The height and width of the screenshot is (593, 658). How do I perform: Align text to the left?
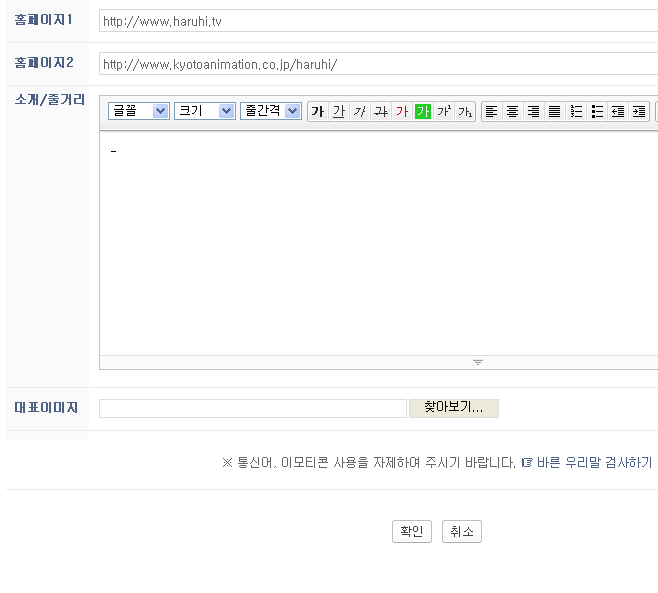492,111
